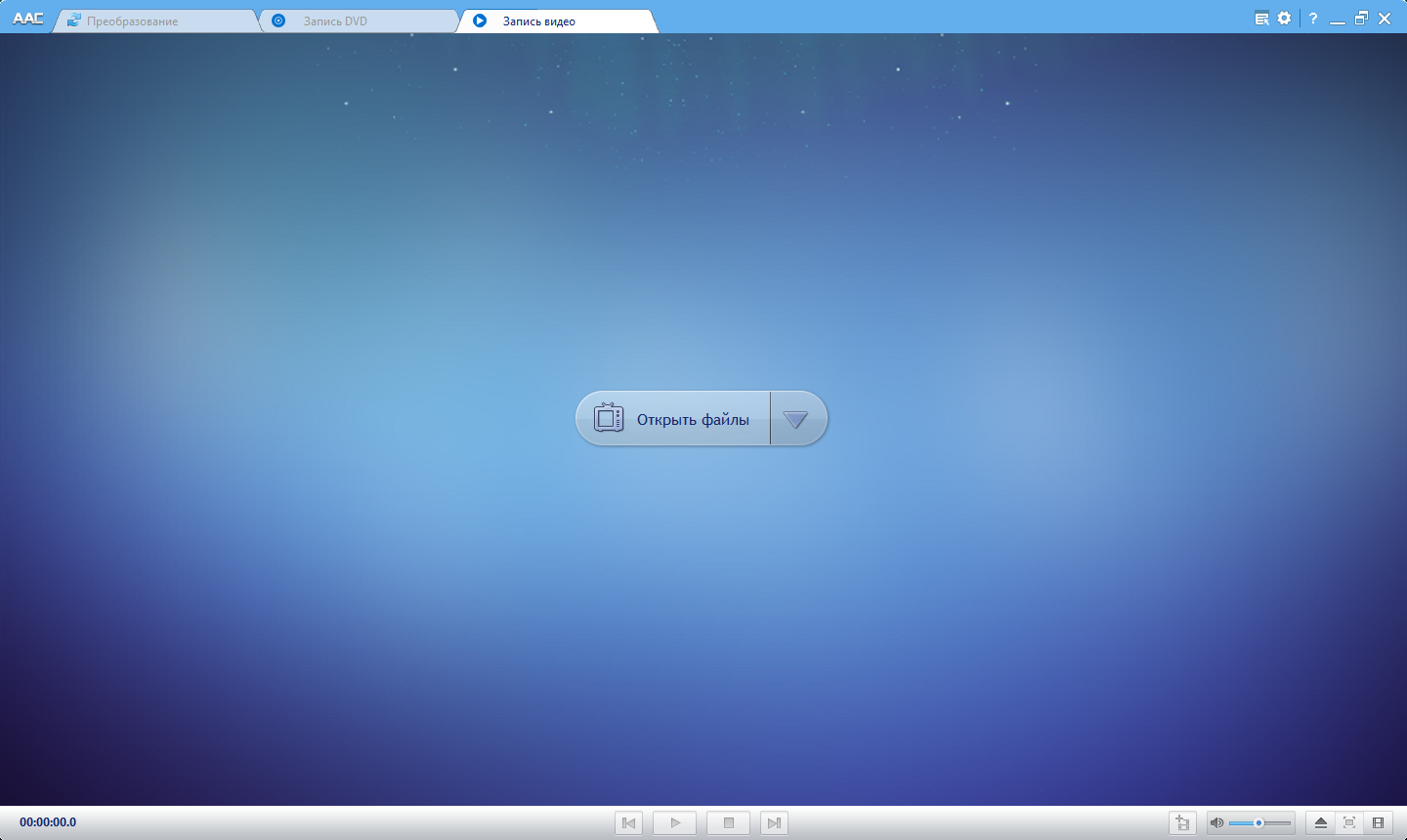1407x840 pixels.
Task: Expand the Открыть файлы dropdown arrow
Action: coord(797,418)
